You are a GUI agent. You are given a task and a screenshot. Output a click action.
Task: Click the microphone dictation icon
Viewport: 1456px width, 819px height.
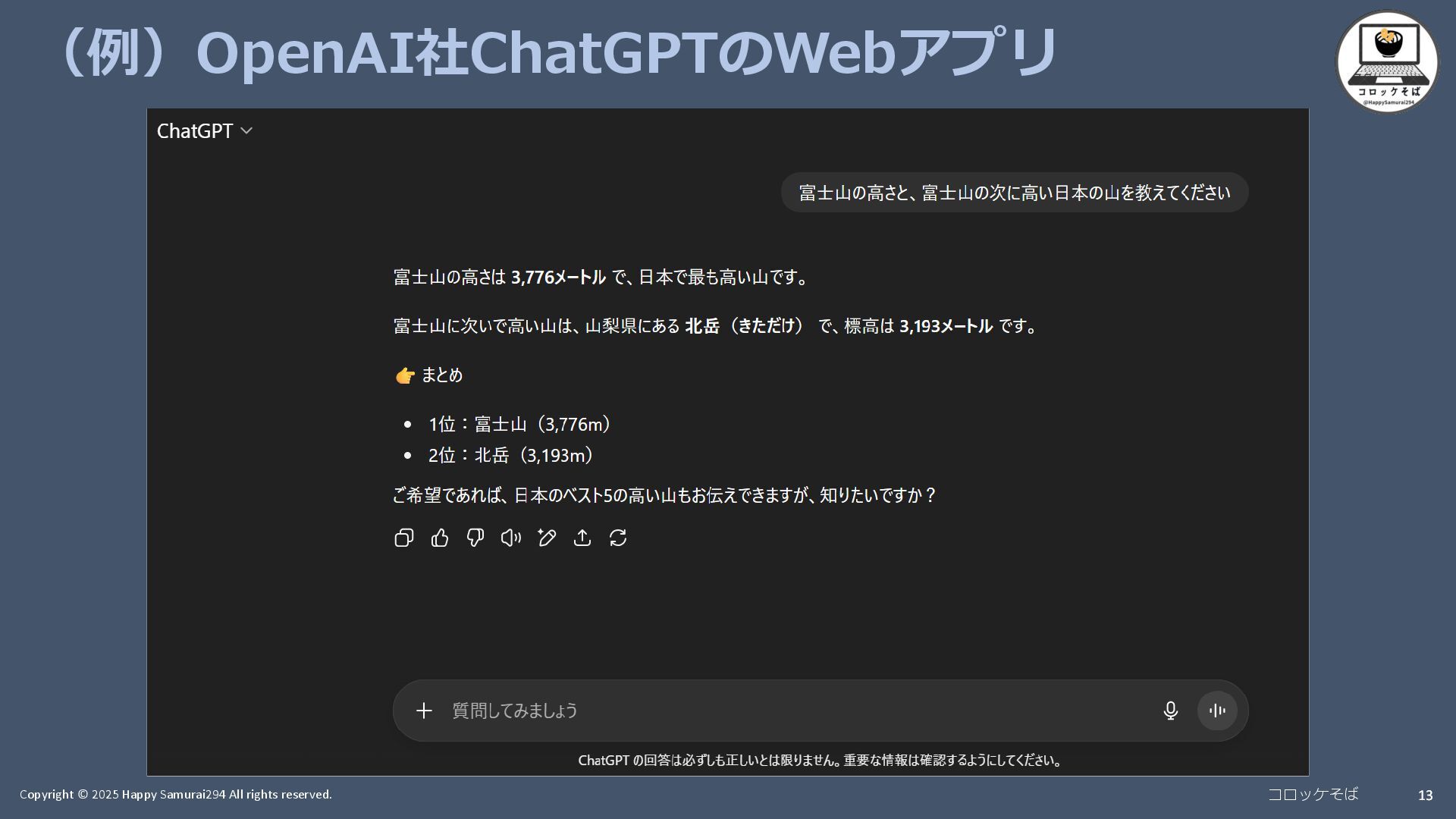1170,711
